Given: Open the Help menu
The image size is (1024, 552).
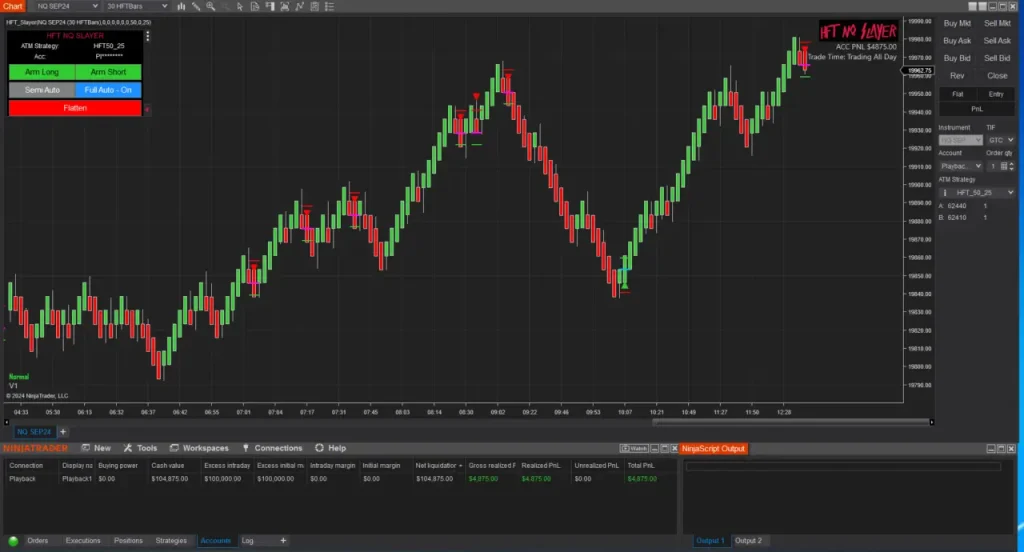Looking at the screenshot, I should [x=330, y=448].
